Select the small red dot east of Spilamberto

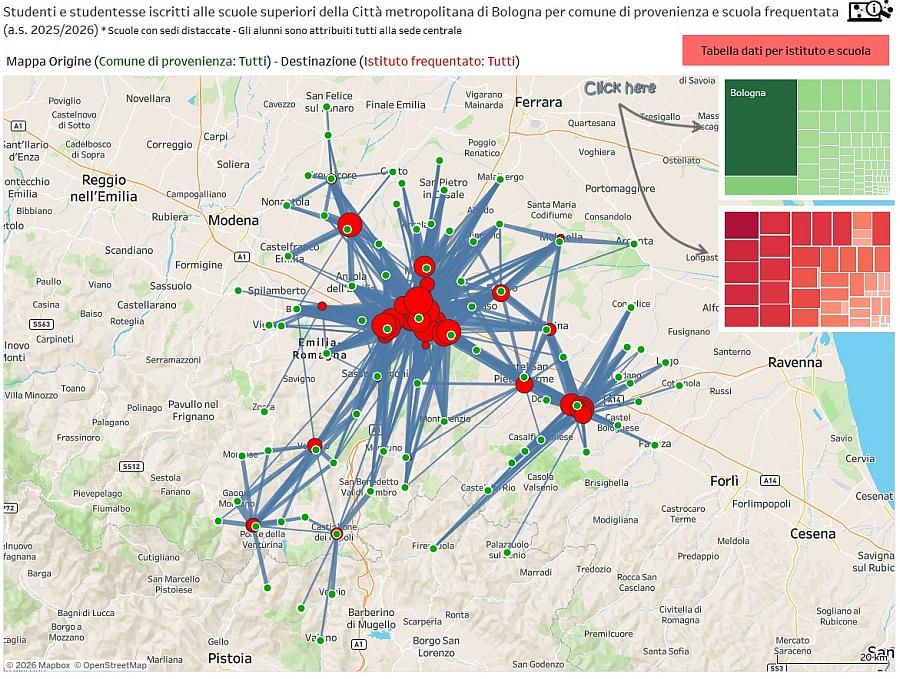tap(322, 306)
